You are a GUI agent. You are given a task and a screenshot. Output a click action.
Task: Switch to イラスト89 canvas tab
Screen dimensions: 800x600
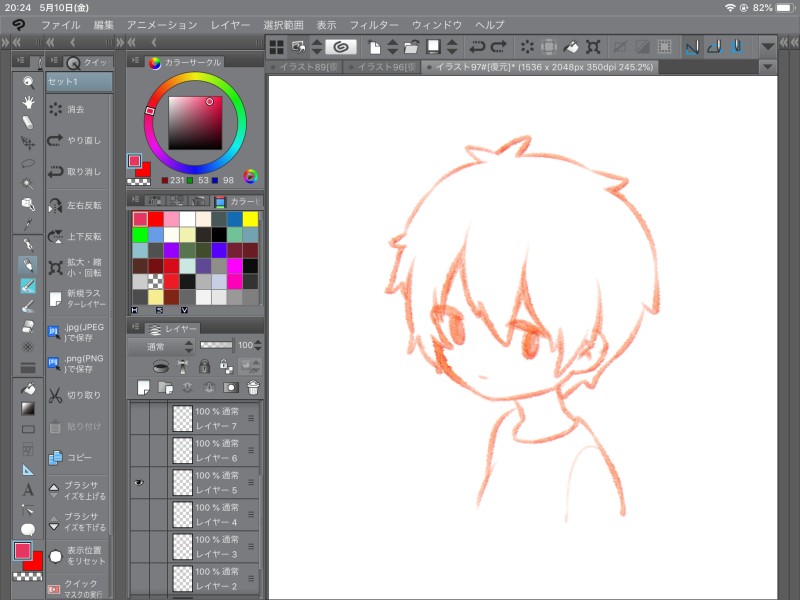[x=305, y=67]
